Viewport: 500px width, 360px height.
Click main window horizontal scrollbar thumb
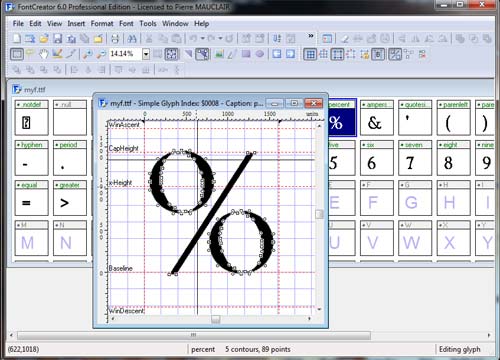click(x=194, y=335)
